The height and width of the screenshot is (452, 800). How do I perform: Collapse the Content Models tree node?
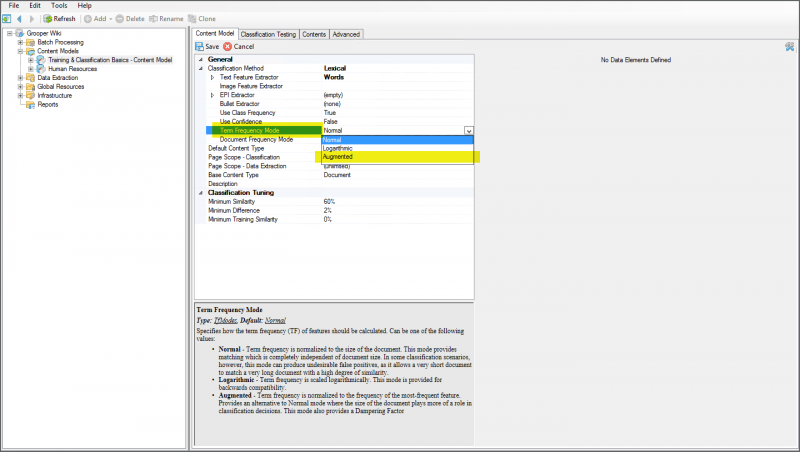(20, 51)
